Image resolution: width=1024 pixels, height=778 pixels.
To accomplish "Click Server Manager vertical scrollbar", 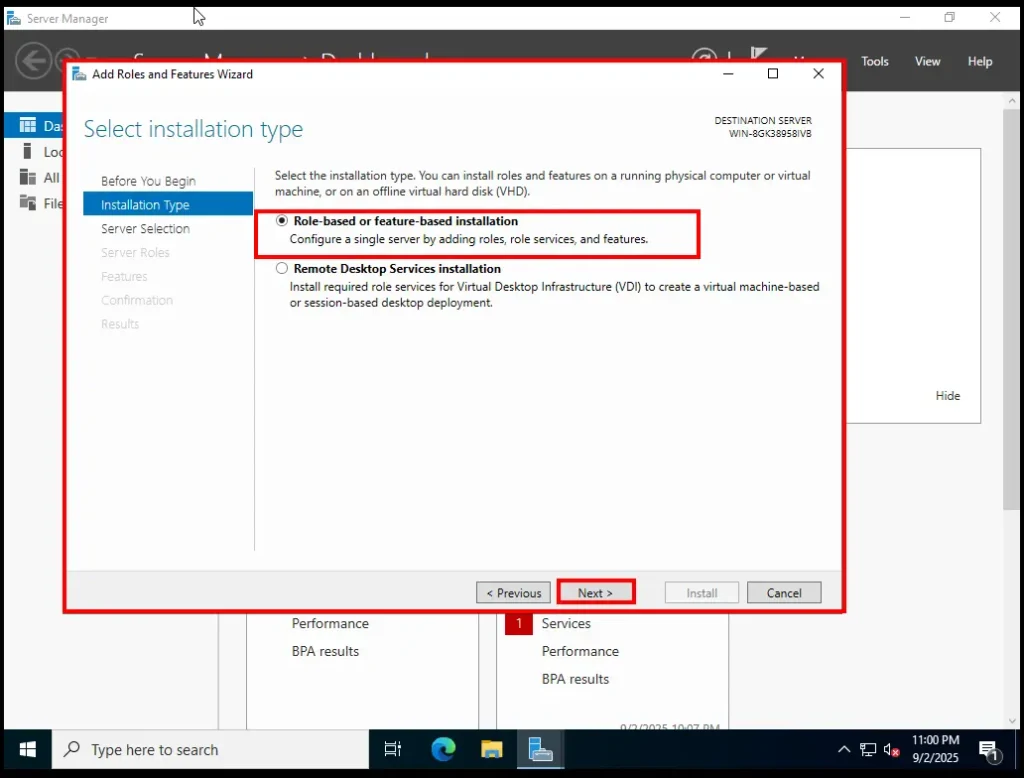I will (1012, 309).
